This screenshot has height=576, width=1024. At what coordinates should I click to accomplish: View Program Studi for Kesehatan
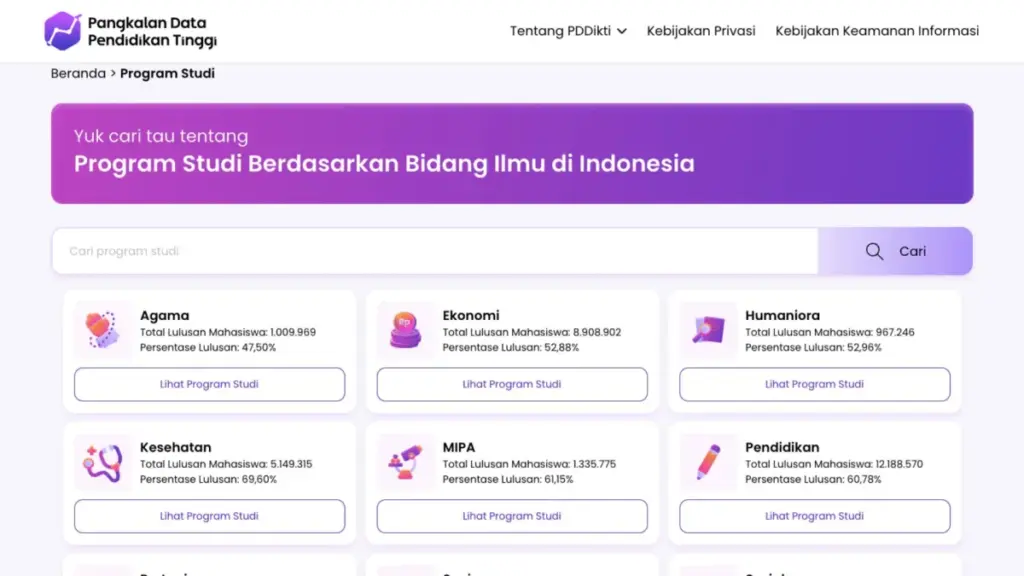210,516
